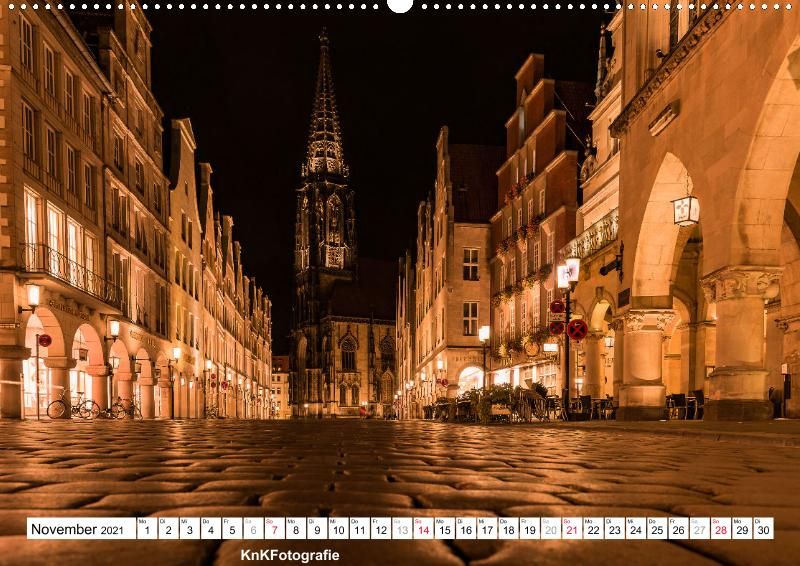Click the "November 2021" month label
Image resolution: width=800 pixels, height=566 pixels.
pos(78,529)
